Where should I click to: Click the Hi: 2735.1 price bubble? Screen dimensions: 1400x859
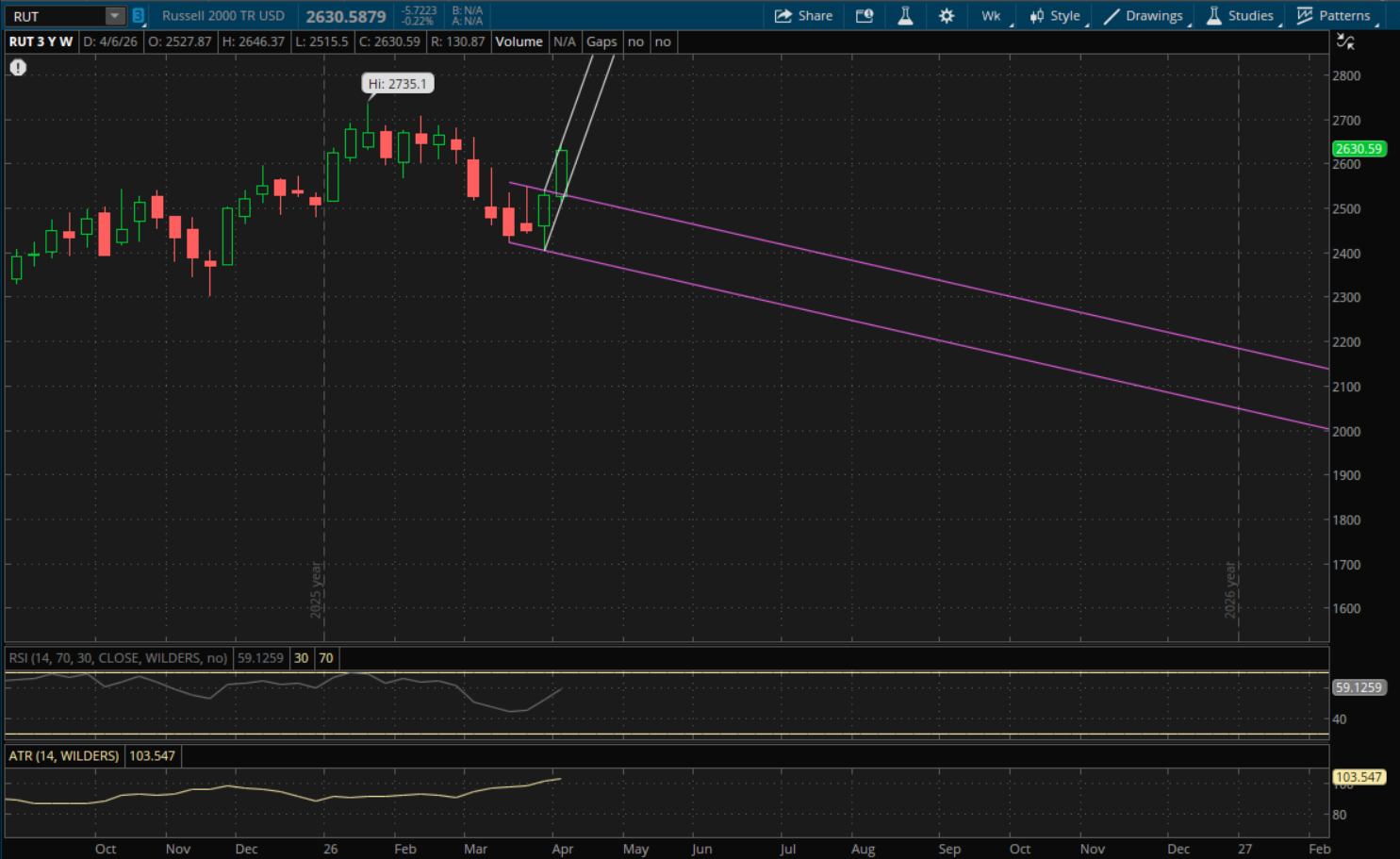point(397,84)
